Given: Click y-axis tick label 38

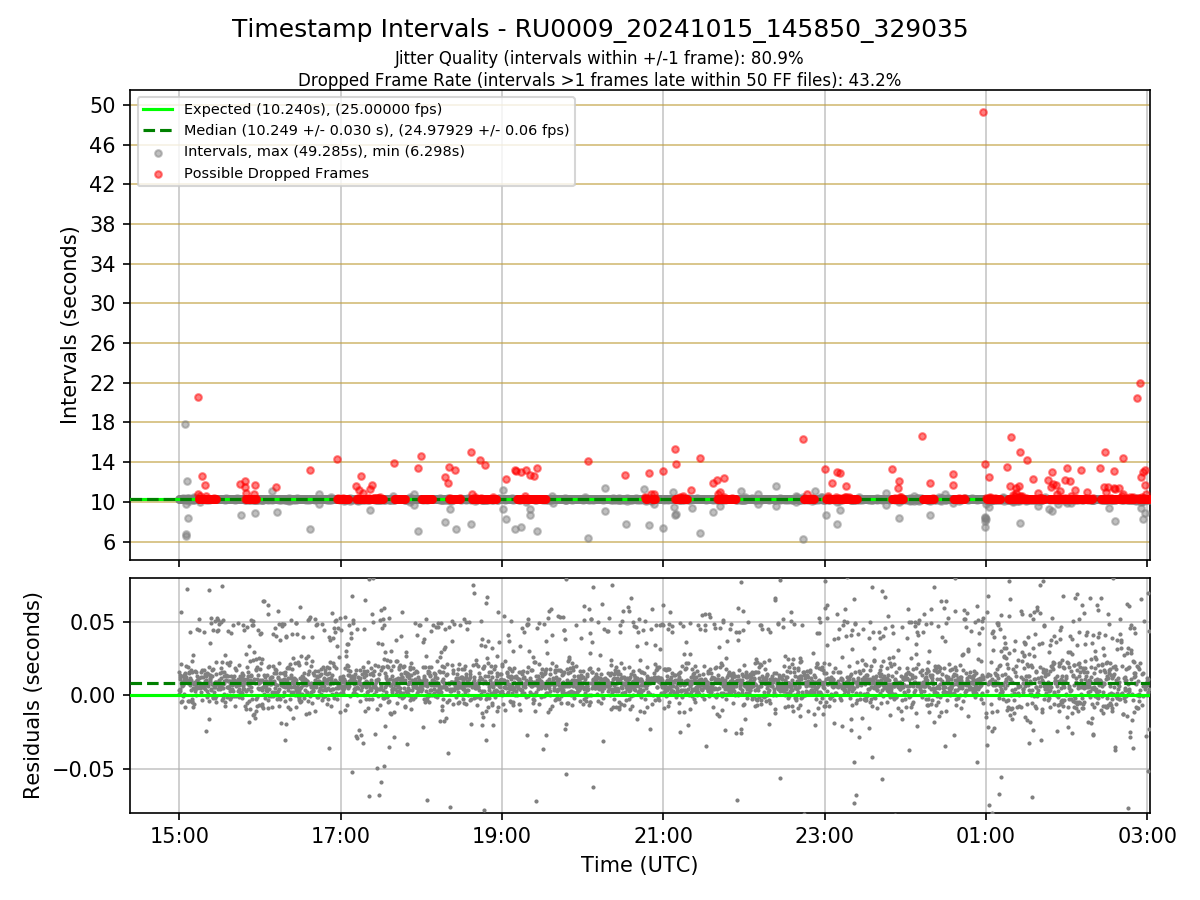Looking at the screenshot, I should tap(103, 224).
